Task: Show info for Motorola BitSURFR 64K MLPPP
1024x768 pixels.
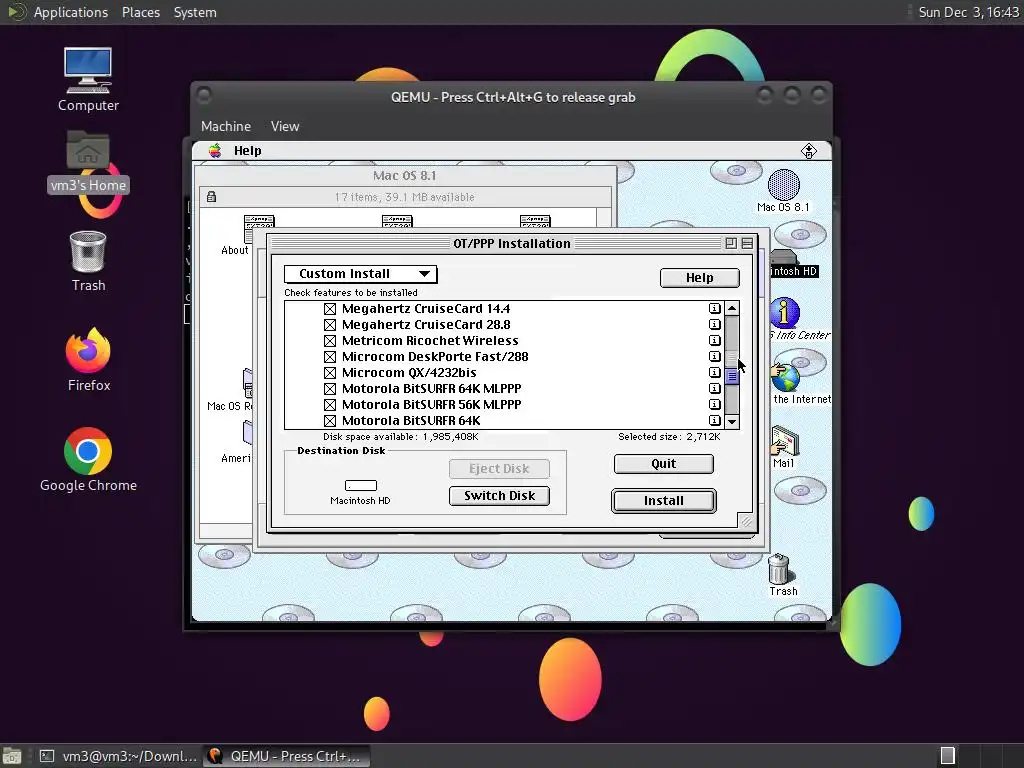Action: point(714,389)
